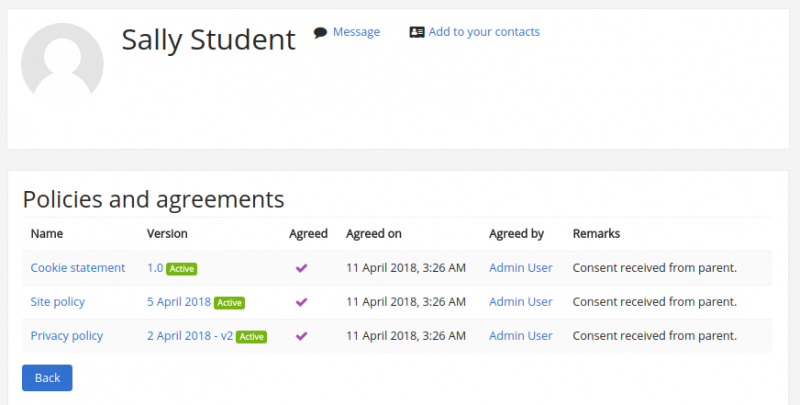
Task: Open the Site policy link
Action: [x=58, y=302]
